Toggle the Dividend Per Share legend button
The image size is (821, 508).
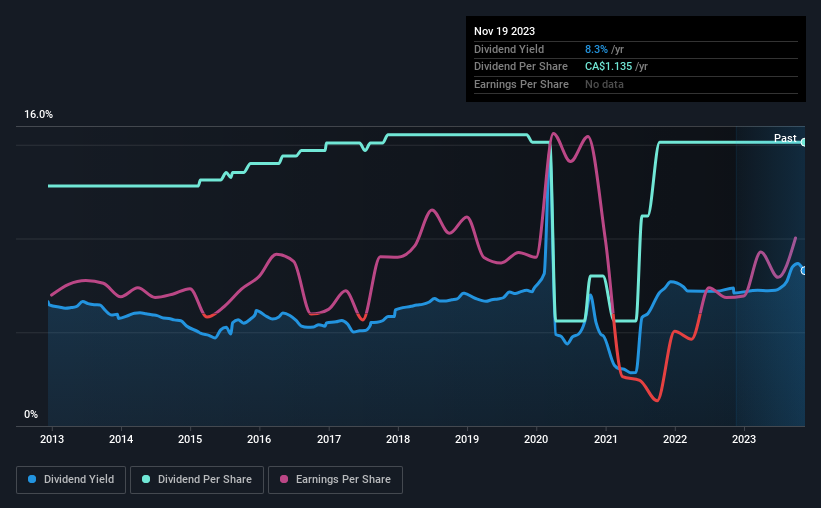pyautogui.click(x=197, y=480)
